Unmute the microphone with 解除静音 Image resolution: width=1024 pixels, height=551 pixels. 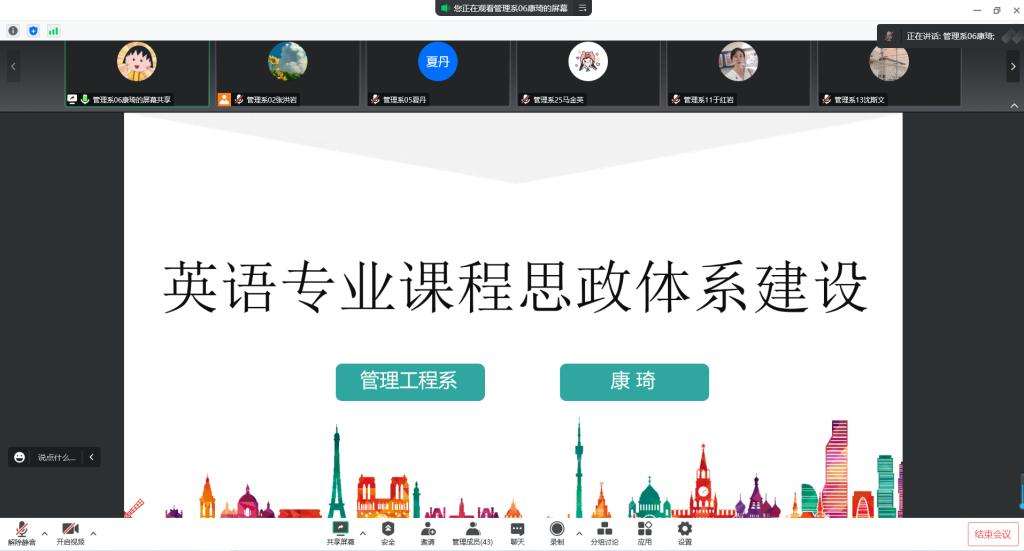click(x=22, y=533)
